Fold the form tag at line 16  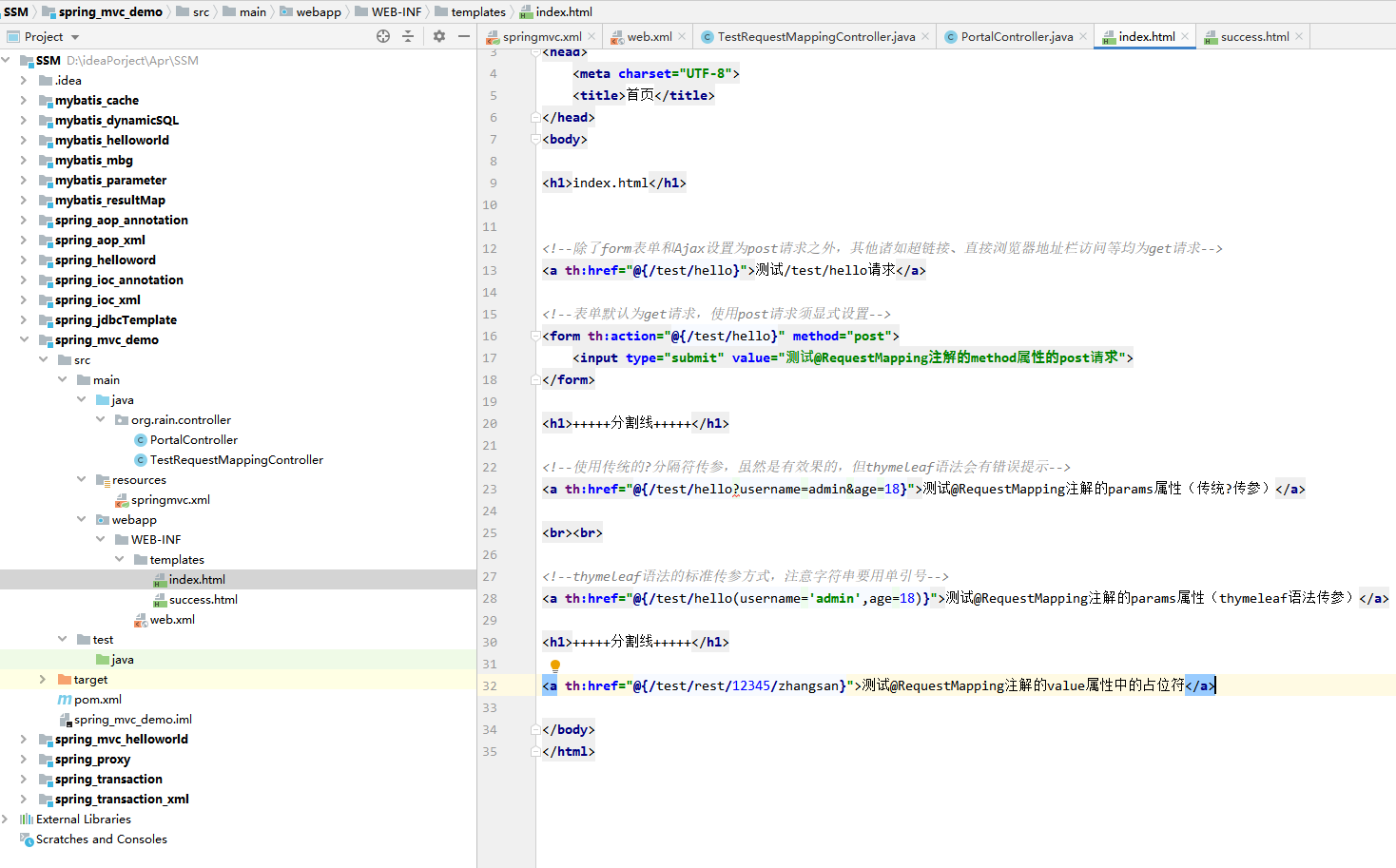coord(535,336)
